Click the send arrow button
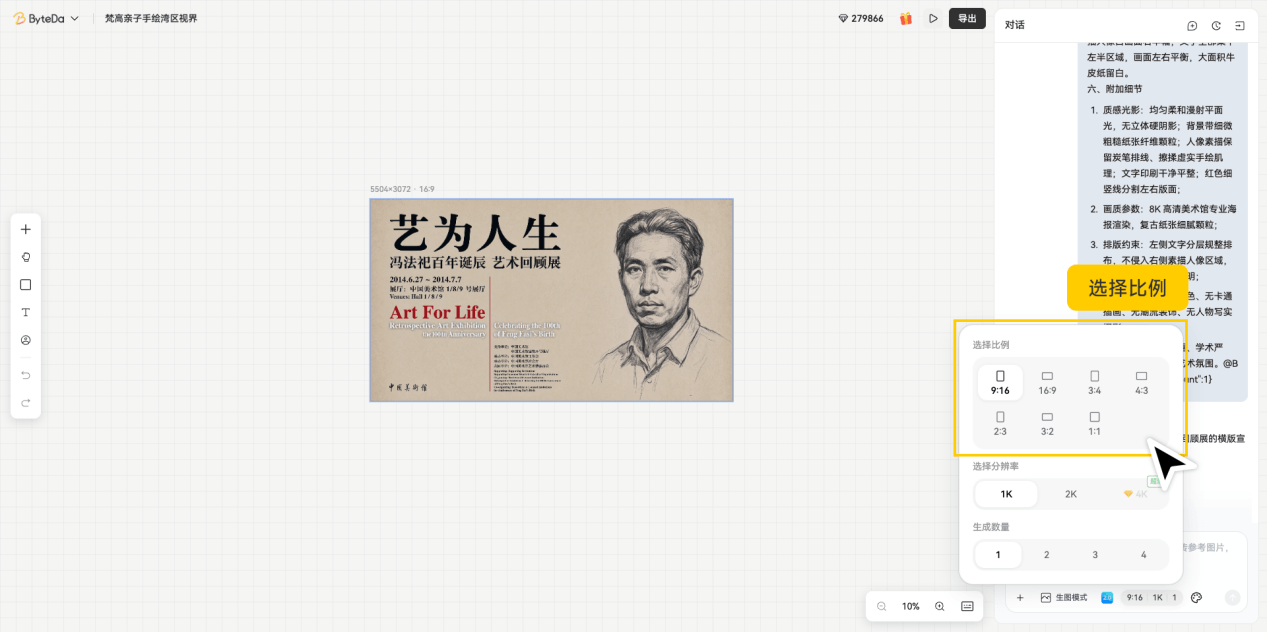The height and width of the screenshot is (632, 1267). [x=1232, y=597]
